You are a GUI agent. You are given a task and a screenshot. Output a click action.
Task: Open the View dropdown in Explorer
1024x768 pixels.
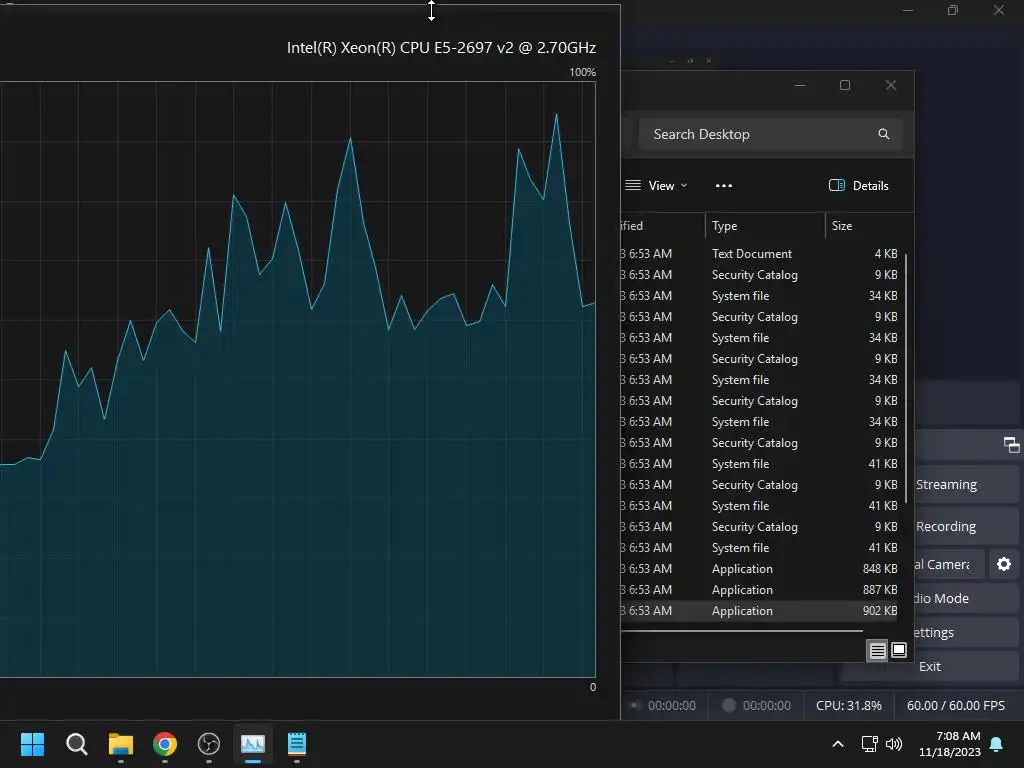pos(656,186)
